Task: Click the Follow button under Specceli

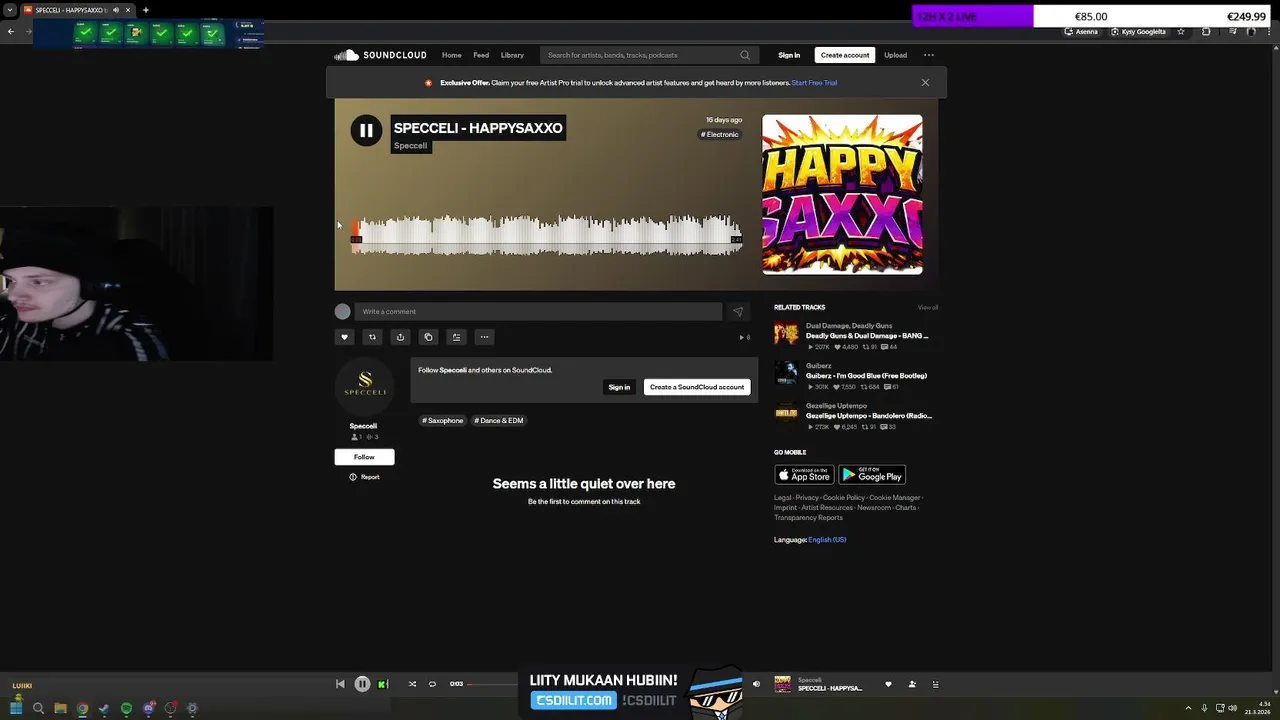Action: (x=364, y=457)
